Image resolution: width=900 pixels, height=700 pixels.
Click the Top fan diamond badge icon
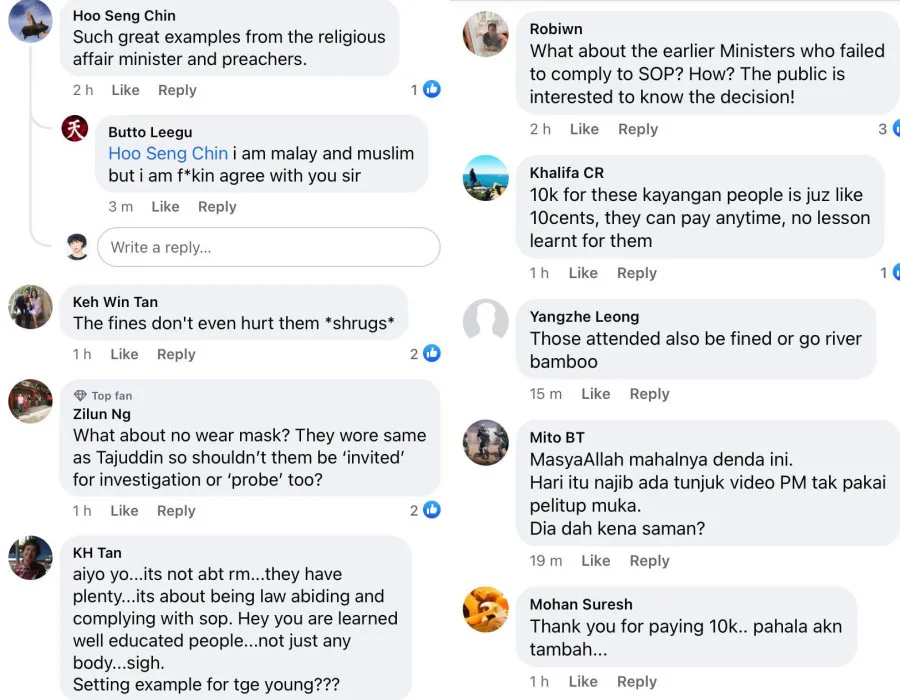(x=80, y=396)
